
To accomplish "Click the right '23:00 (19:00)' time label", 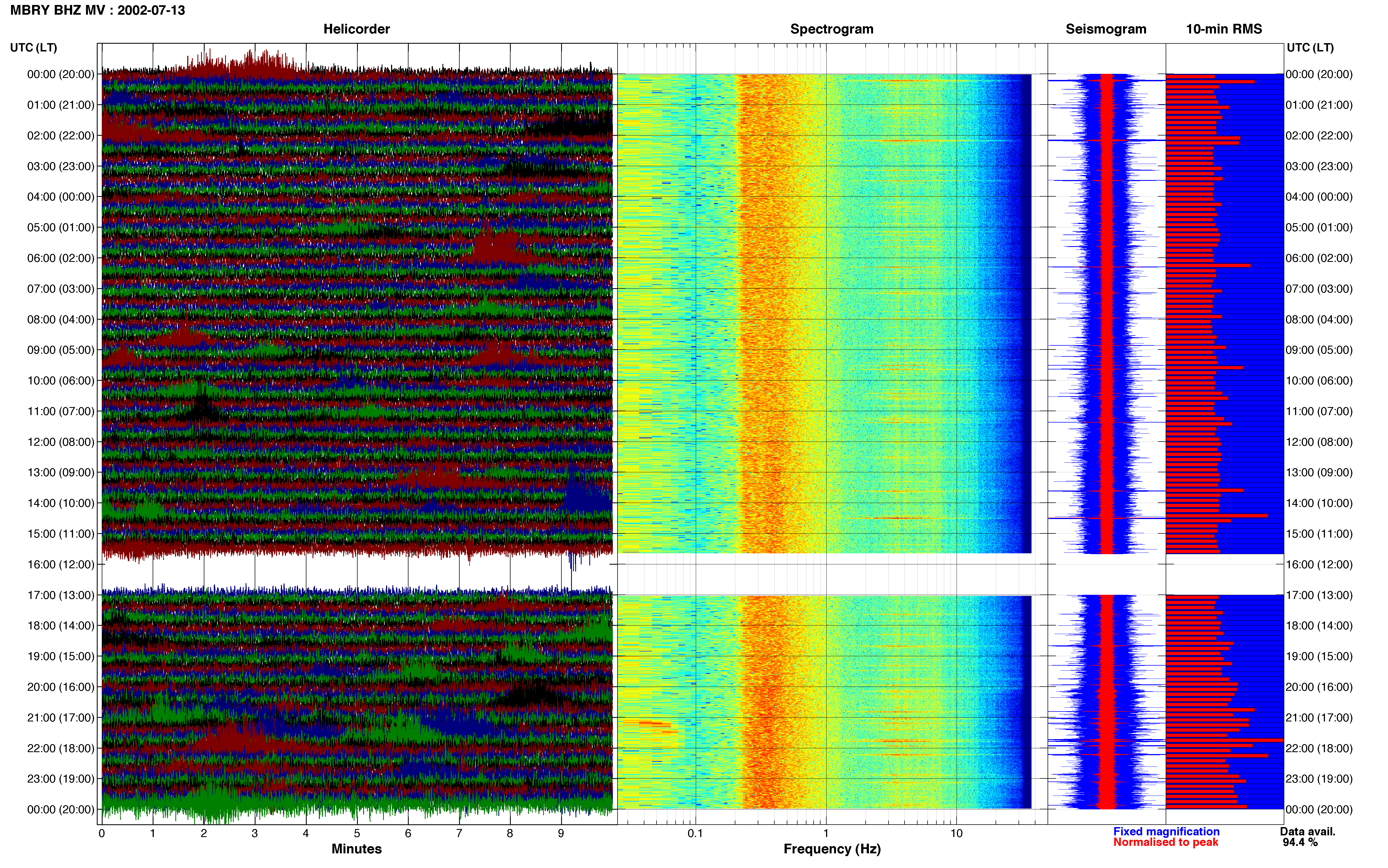I will 1319,779.
